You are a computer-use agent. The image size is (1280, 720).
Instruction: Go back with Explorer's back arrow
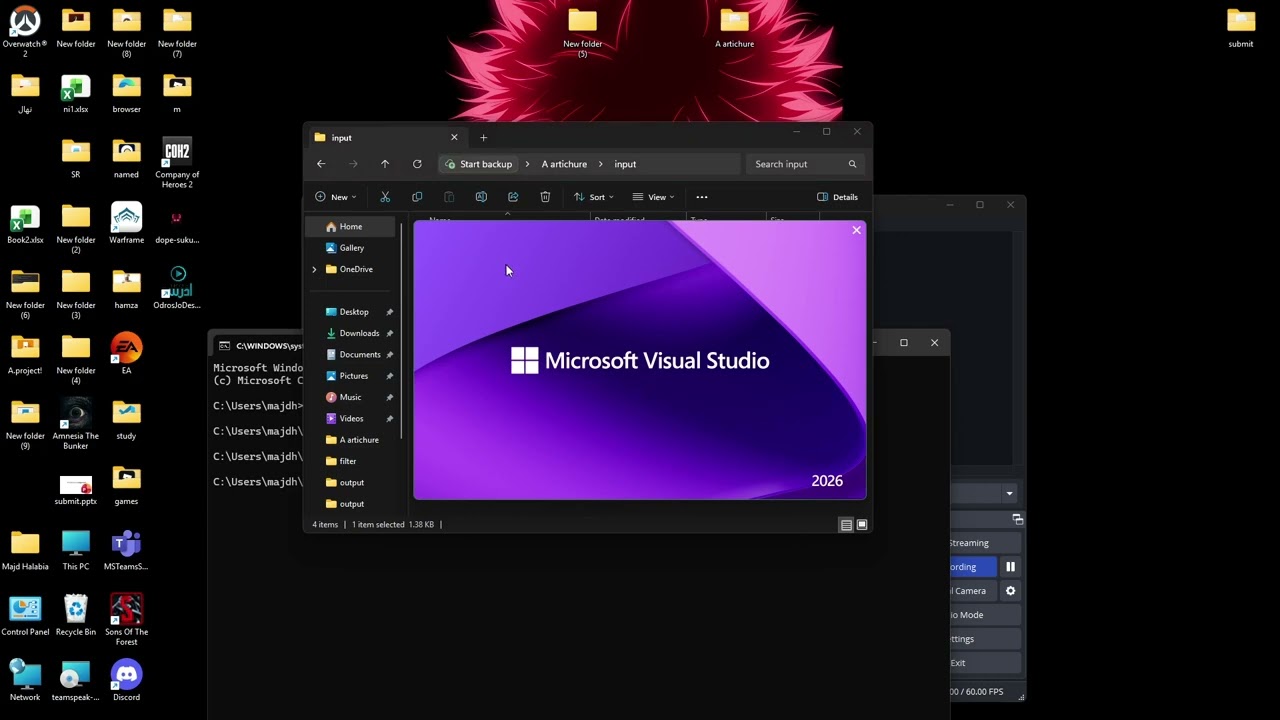point(321,164)
